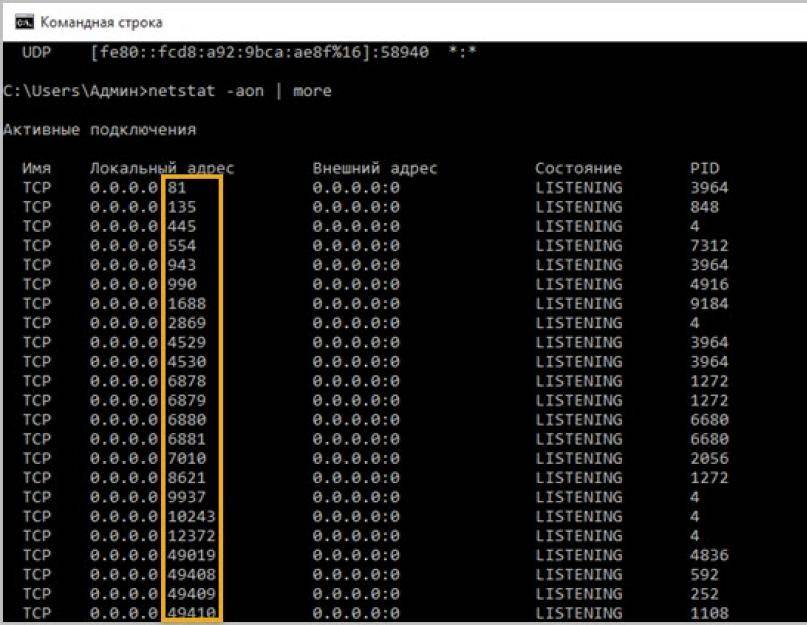Select port 6880 in local address column

(186, 420)
